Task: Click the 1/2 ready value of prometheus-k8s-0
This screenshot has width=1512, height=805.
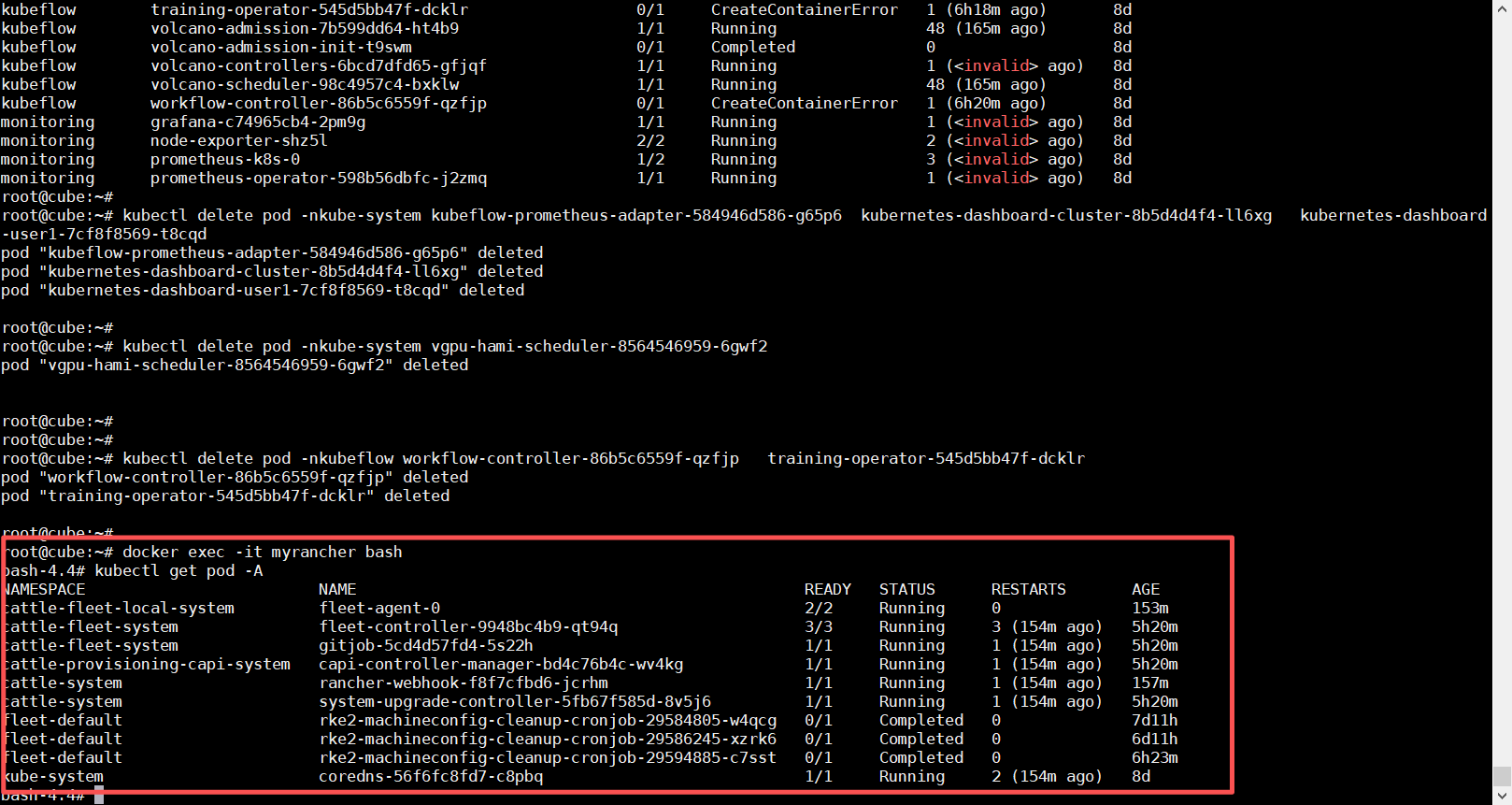Action: (650, 159)
